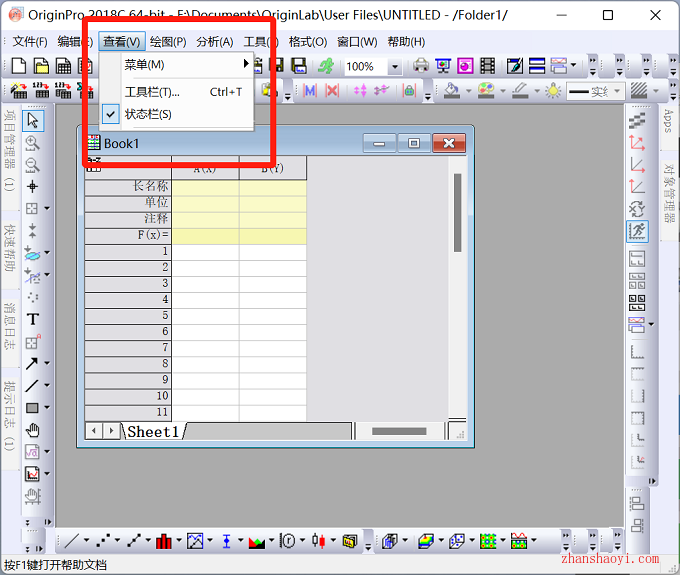The height and width of the screenshot is (575, 680).
Task: Expand the Arrow tool dropdown arrow
Action: 47,363
